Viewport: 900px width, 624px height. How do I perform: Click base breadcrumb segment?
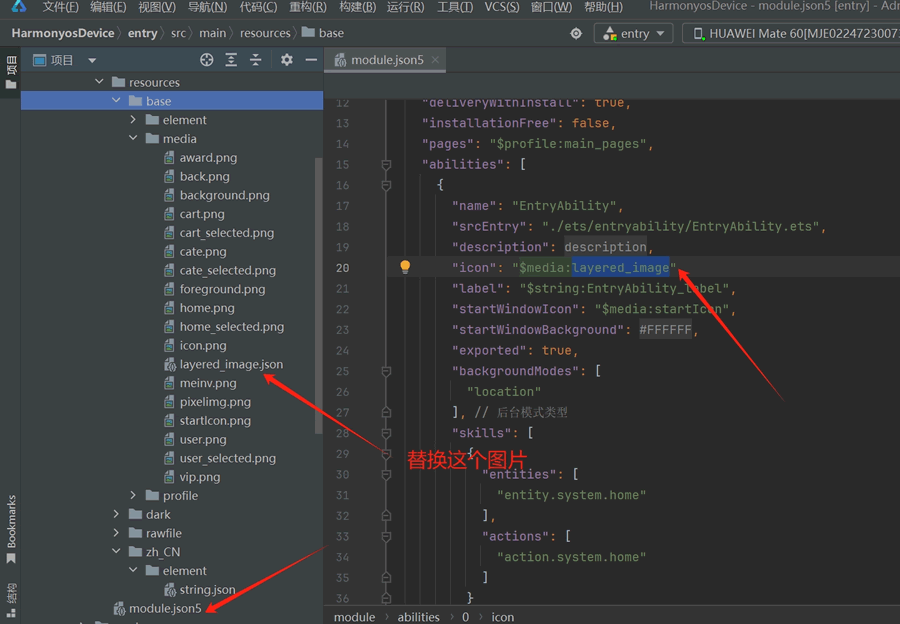[x=323, y=33]
